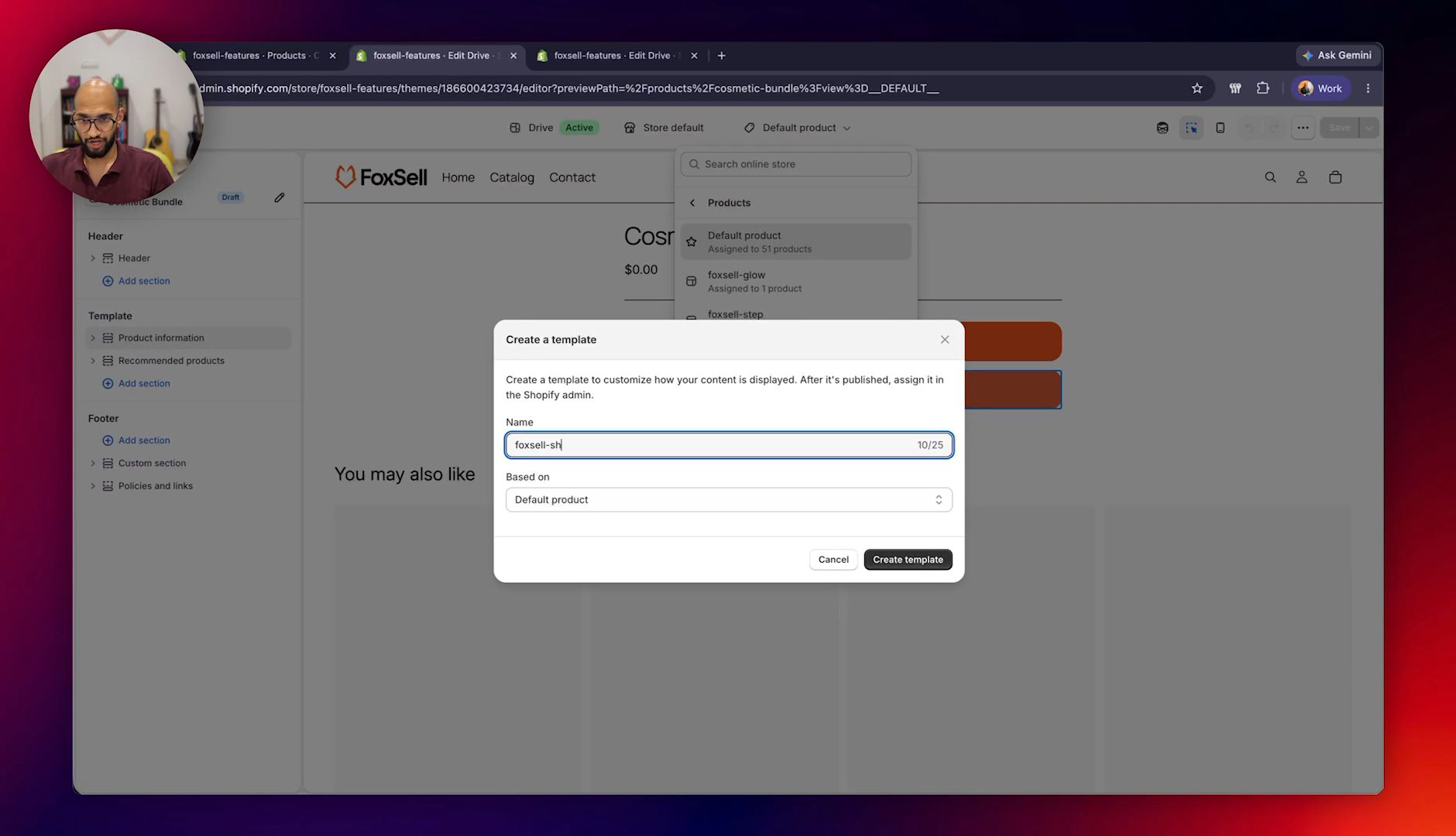Open Home link in store preview
1456x836 pixels.
(458, 177)
